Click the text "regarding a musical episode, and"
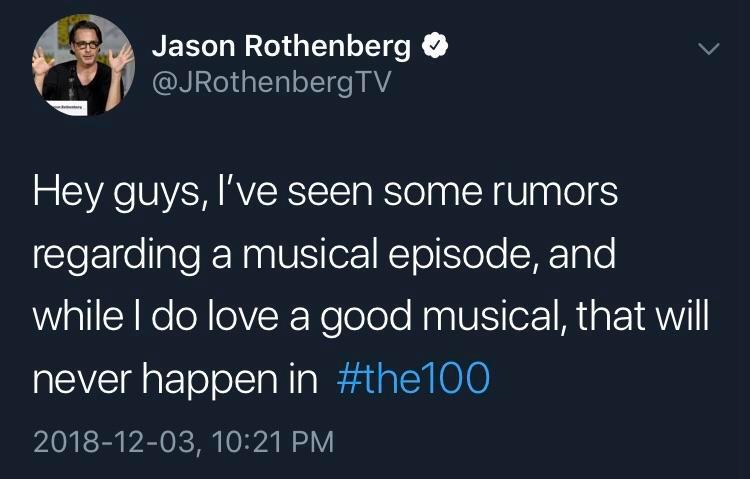This screenshot has height=479, width=750. click(x=323, y=254)
